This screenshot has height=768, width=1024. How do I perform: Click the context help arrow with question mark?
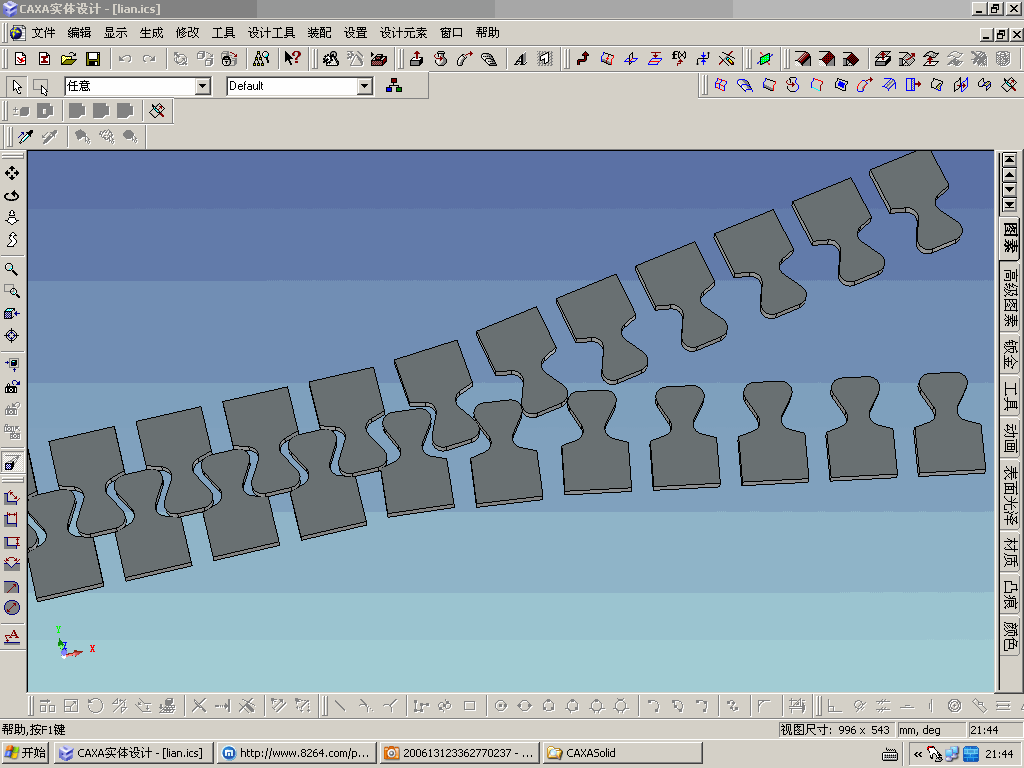[x=292, y=59]
